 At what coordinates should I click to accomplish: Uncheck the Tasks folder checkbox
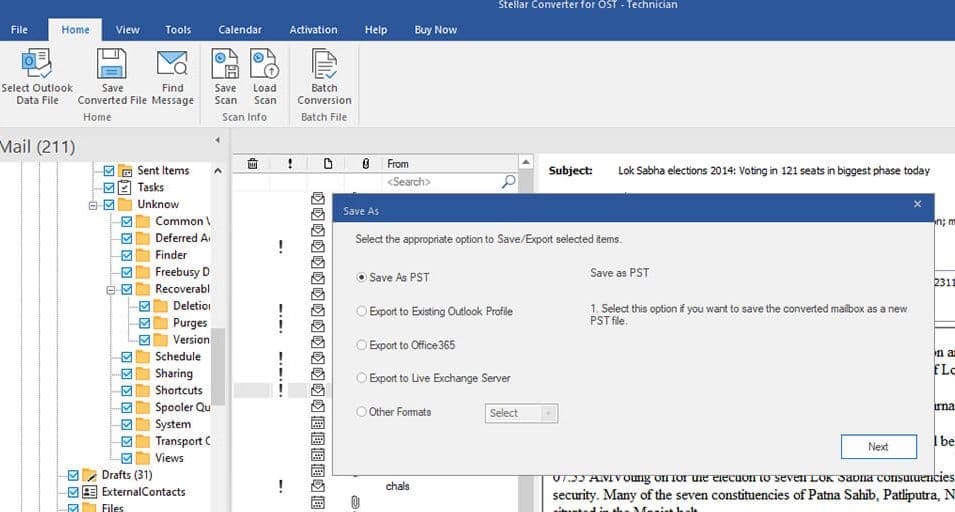click(x=109, y=188)
